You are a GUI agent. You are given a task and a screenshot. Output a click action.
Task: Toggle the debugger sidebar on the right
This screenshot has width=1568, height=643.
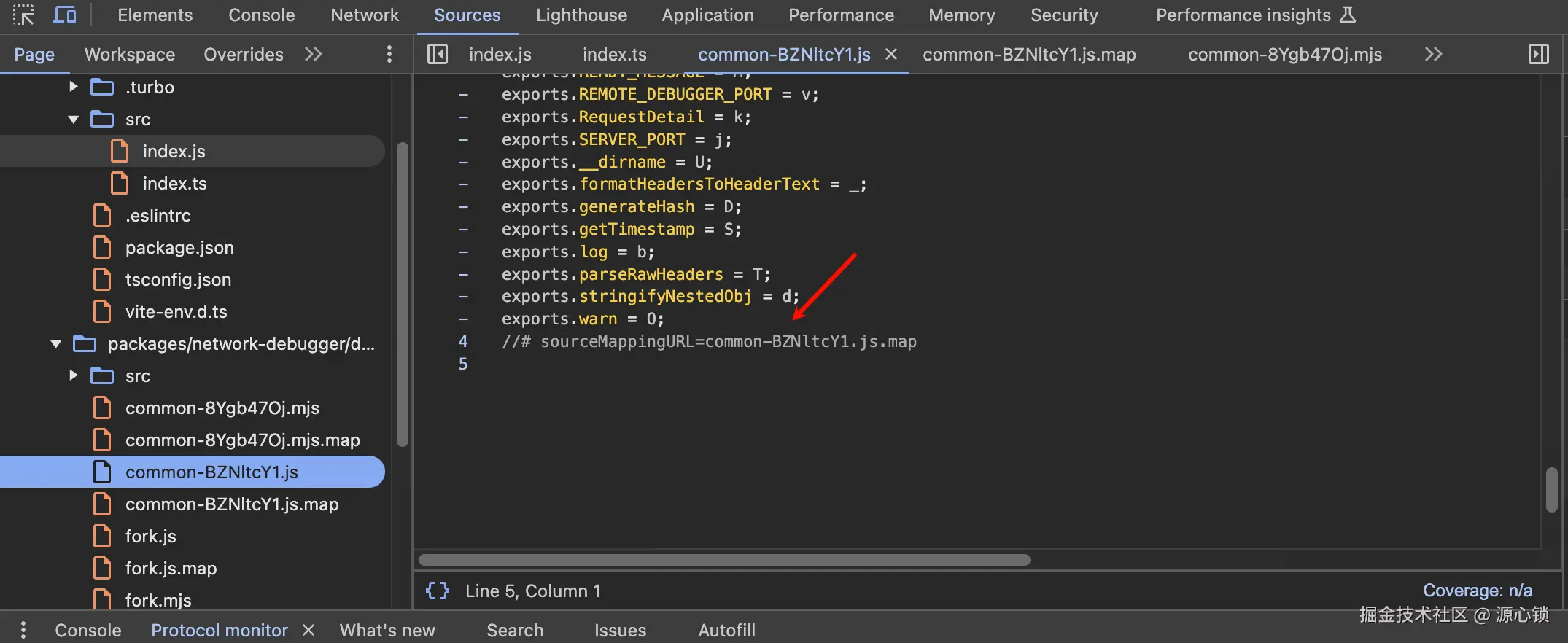[1538, 55]
